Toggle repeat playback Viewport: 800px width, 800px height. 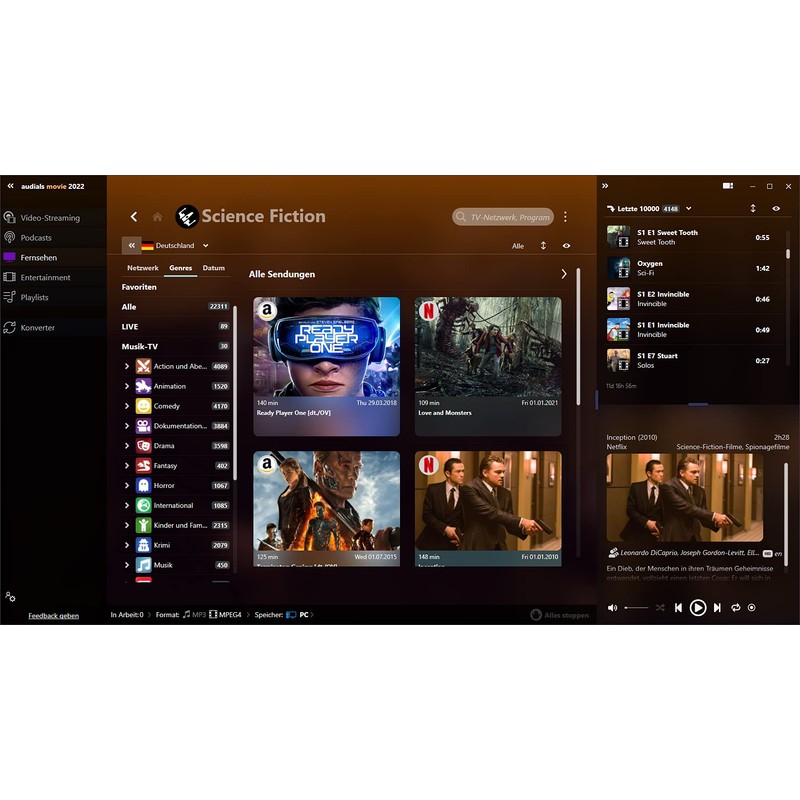coord(736,608)
